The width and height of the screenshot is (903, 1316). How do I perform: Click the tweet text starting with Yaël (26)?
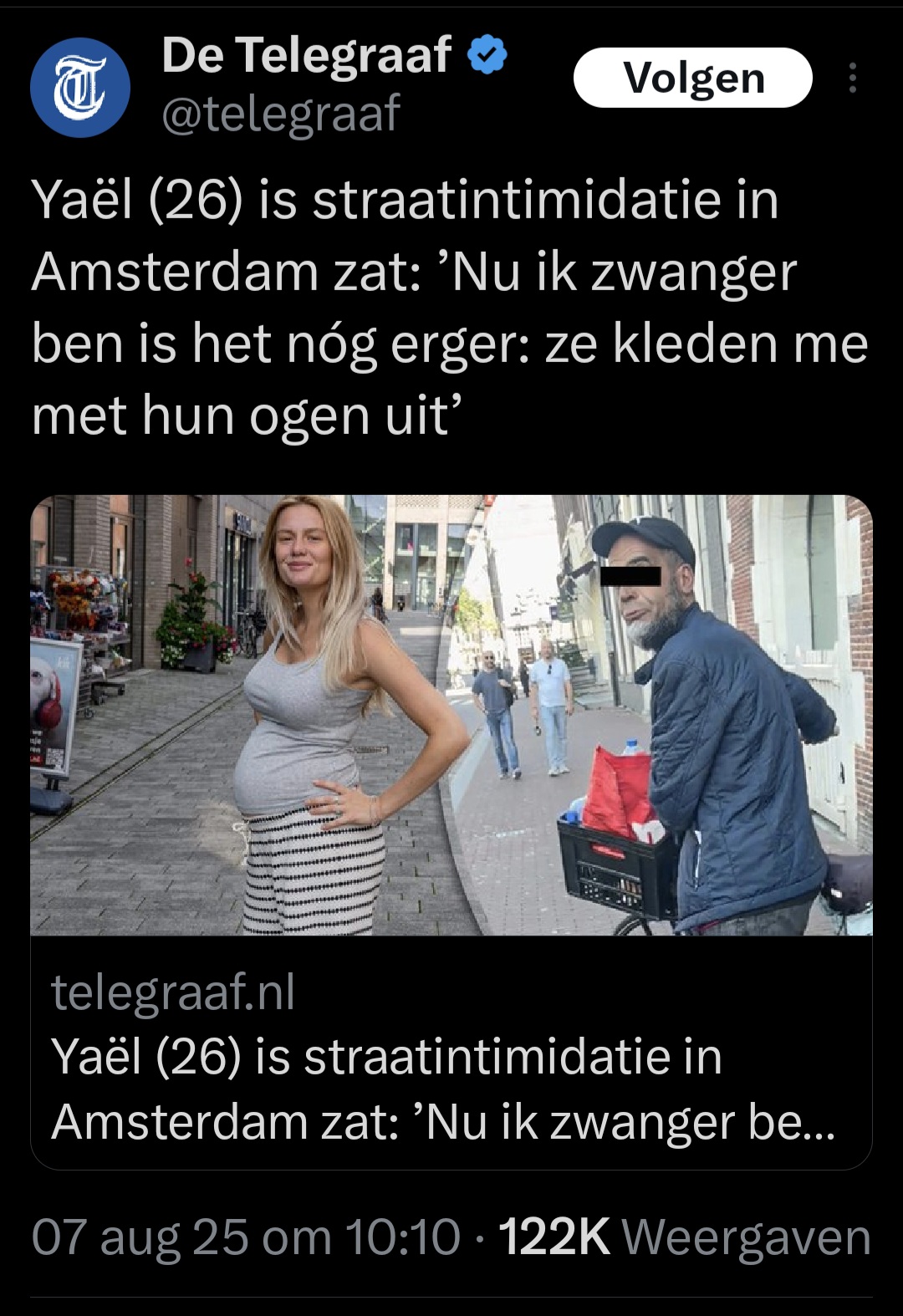tap(450, 308)
